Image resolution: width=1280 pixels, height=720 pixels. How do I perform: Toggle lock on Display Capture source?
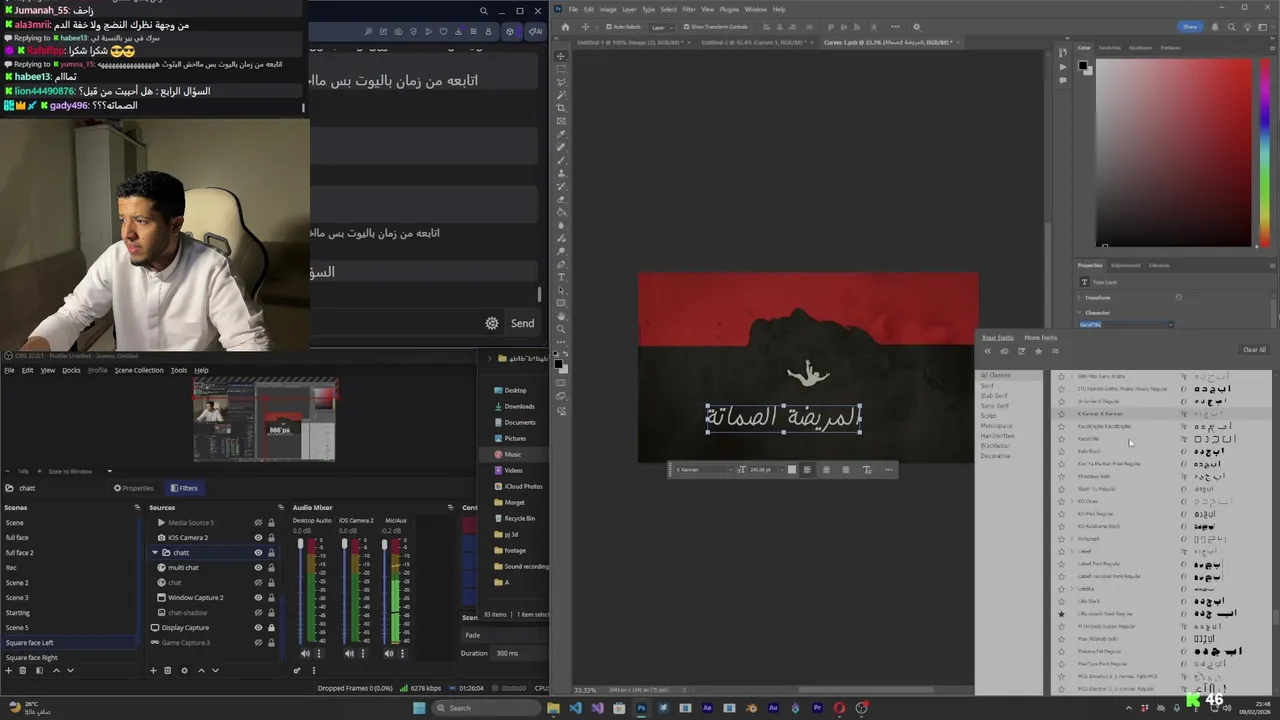(271, 628)
